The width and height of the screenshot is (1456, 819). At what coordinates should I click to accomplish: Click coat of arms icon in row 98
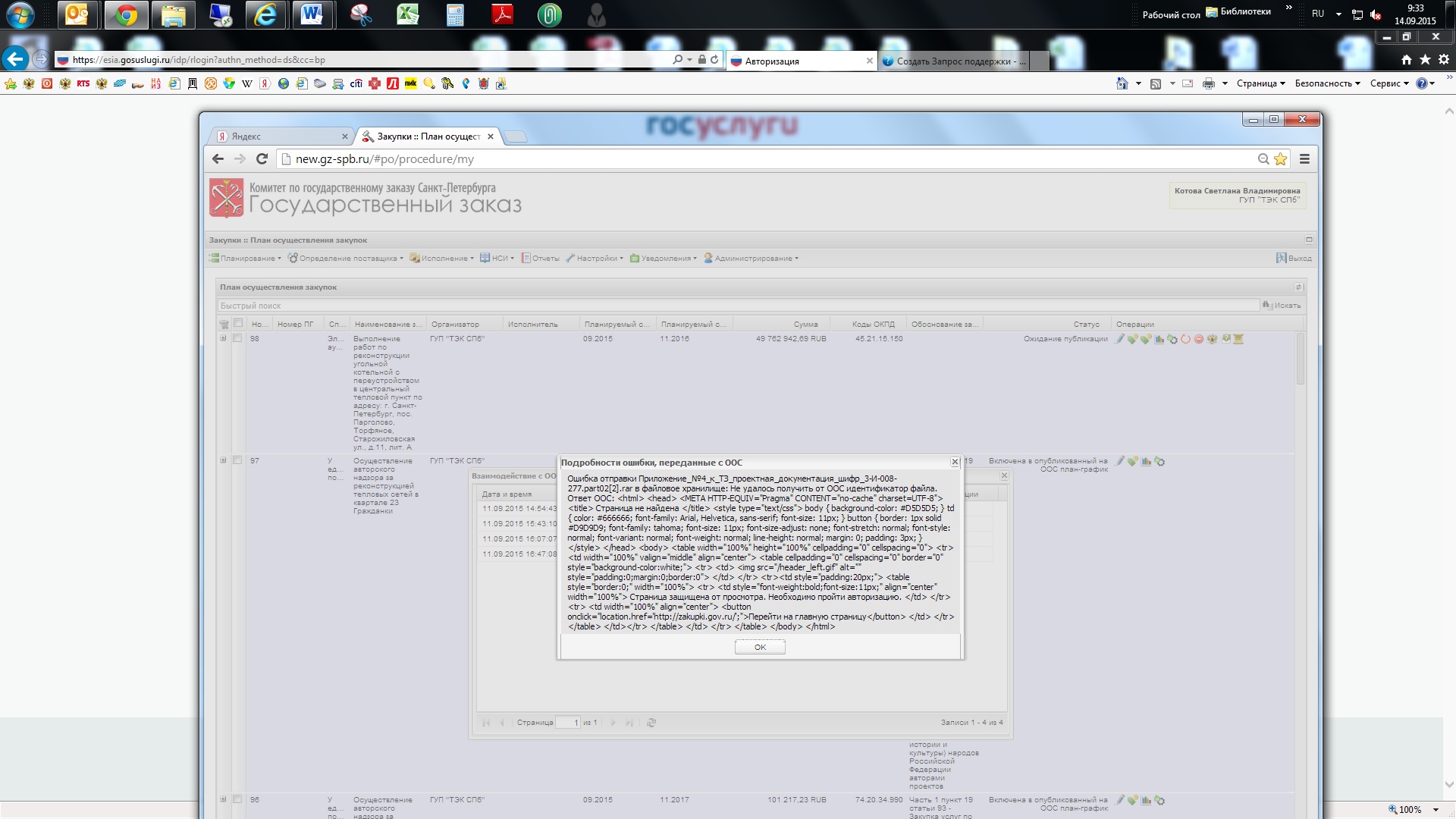1212,339
